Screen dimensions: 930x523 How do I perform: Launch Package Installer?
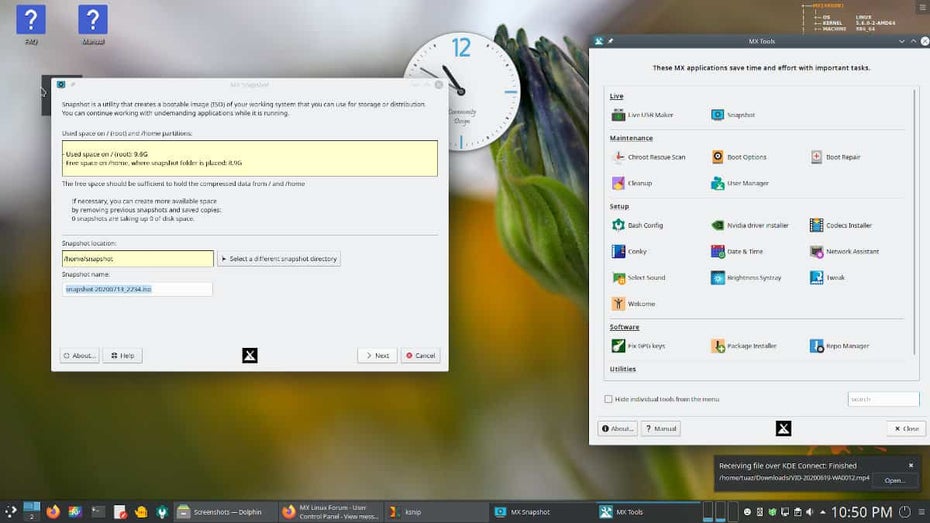coord(744,346)
